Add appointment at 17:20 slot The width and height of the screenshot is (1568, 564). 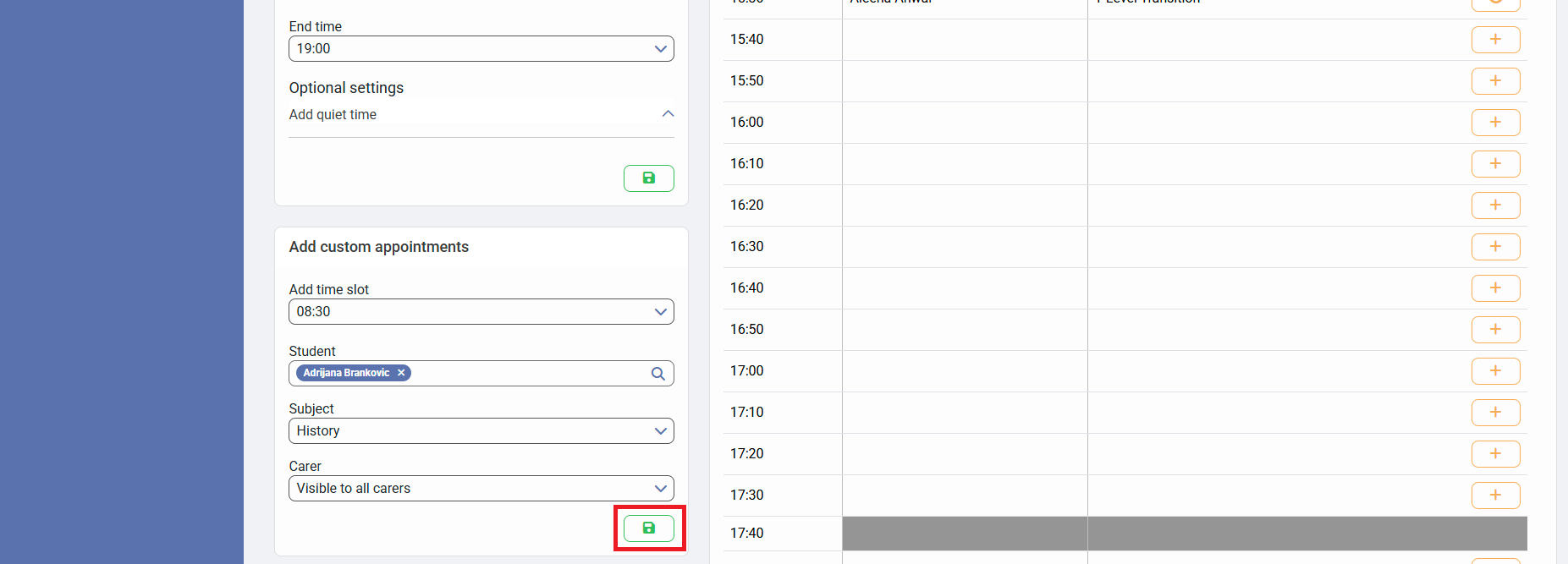coord(1495,454)
